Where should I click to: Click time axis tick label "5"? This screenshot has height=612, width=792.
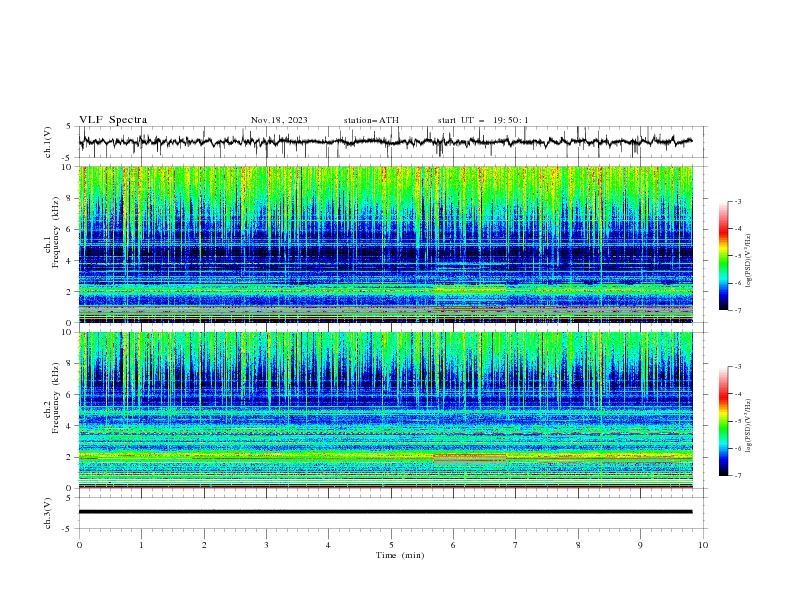point(391,545)
